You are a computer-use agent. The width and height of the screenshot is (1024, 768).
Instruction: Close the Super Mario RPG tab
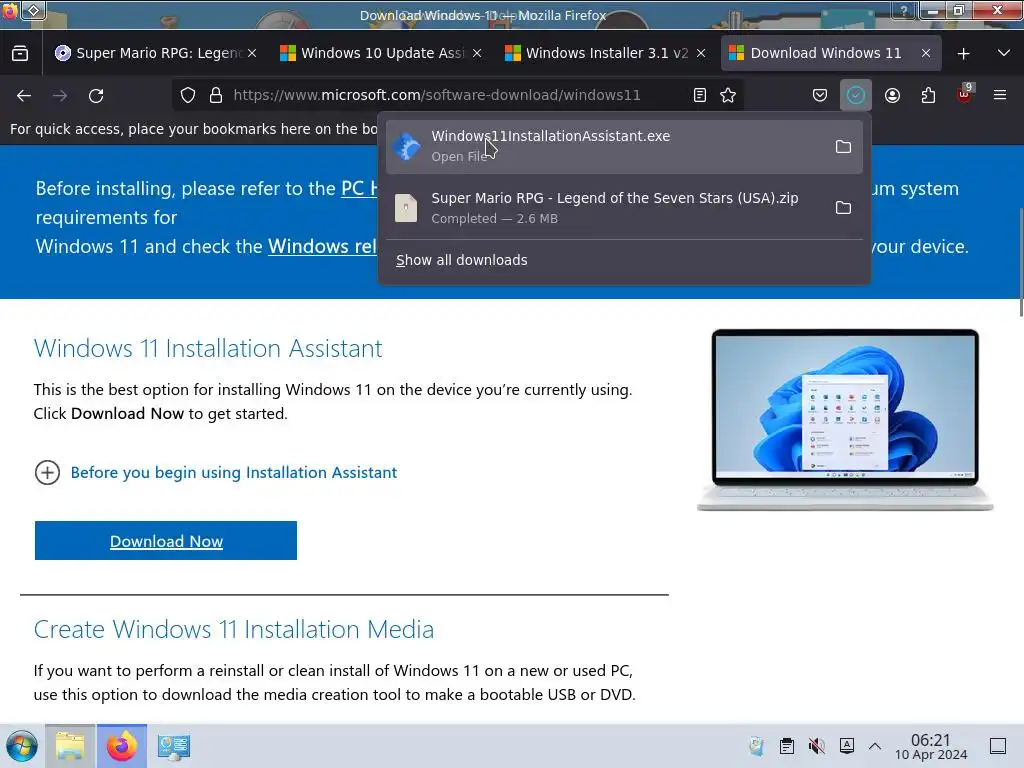tap(252, 53)
